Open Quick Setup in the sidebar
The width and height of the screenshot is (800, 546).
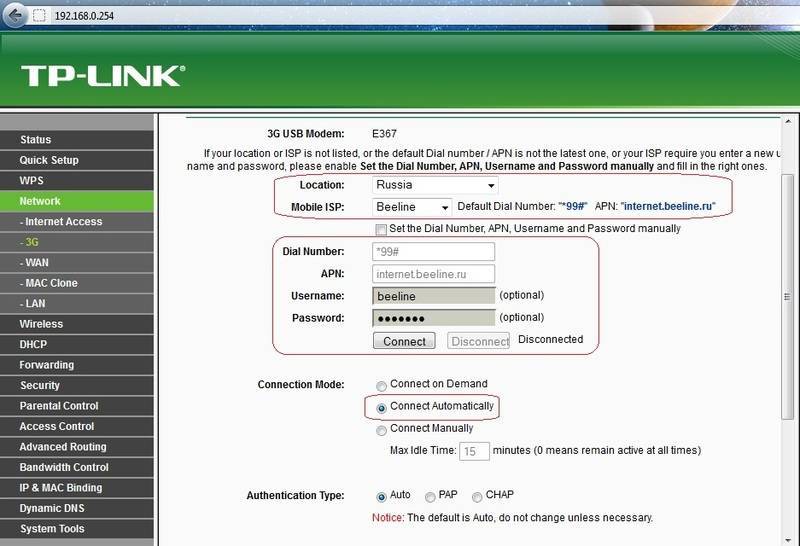(77, 160)
